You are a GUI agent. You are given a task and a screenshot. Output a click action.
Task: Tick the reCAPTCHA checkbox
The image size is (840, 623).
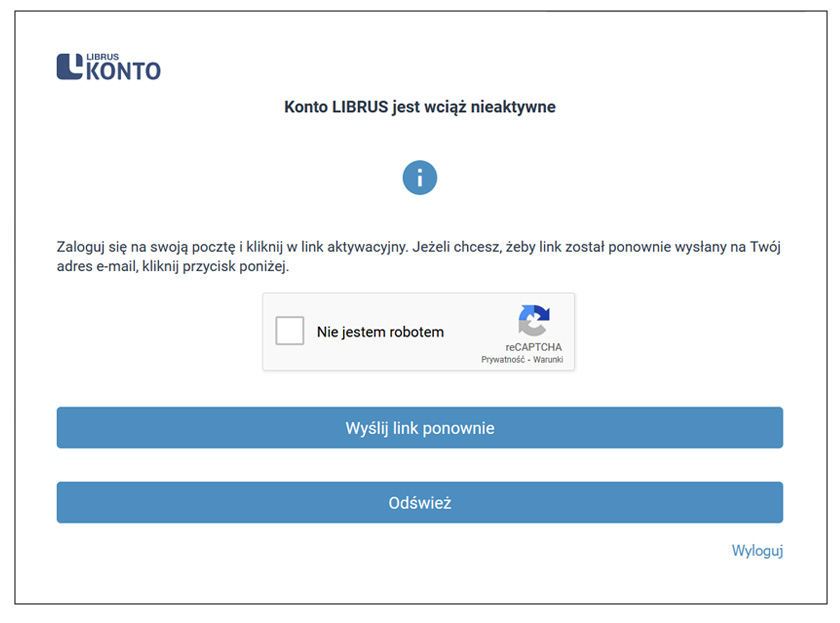coord(290,331)
